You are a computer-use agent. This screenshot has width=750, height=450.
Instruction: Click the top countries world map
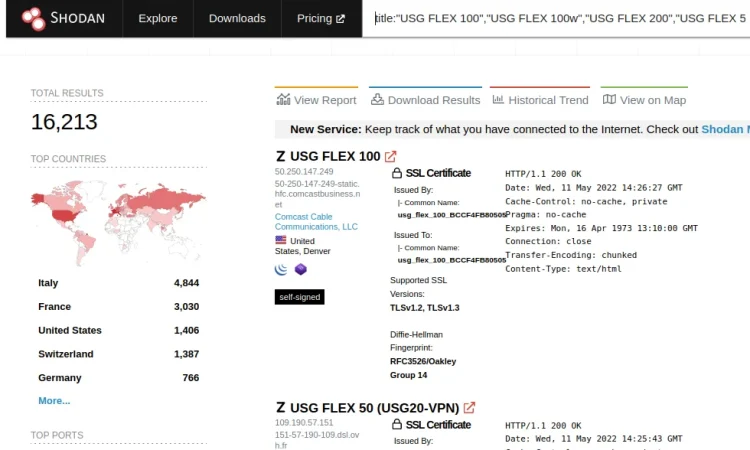point(118,222)
